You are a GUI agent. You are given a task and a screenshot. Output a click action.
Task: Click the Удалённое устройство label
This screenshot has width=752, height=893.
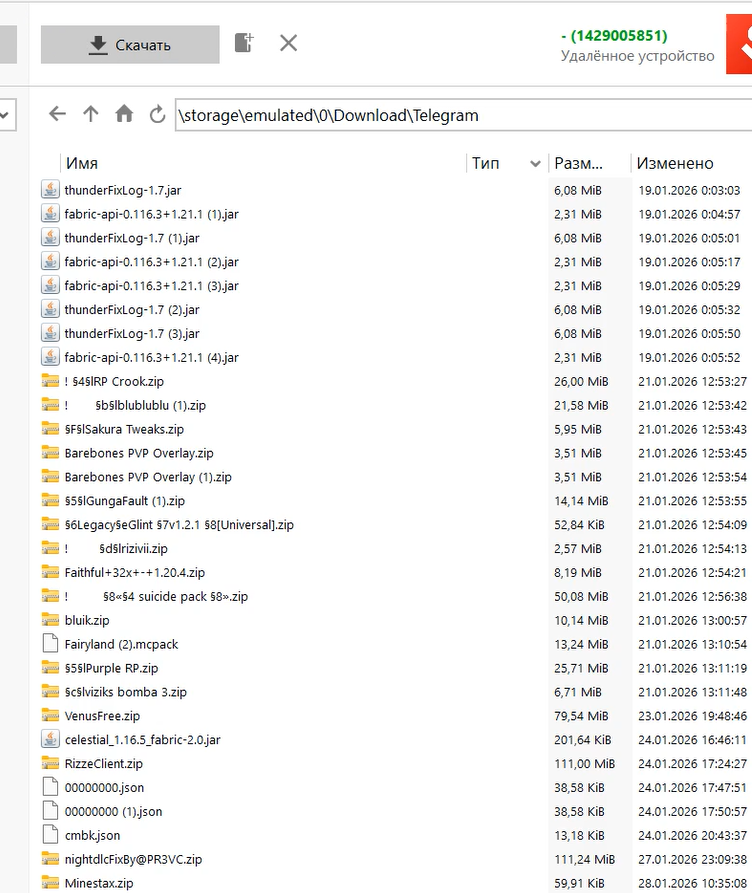(637, 56)
